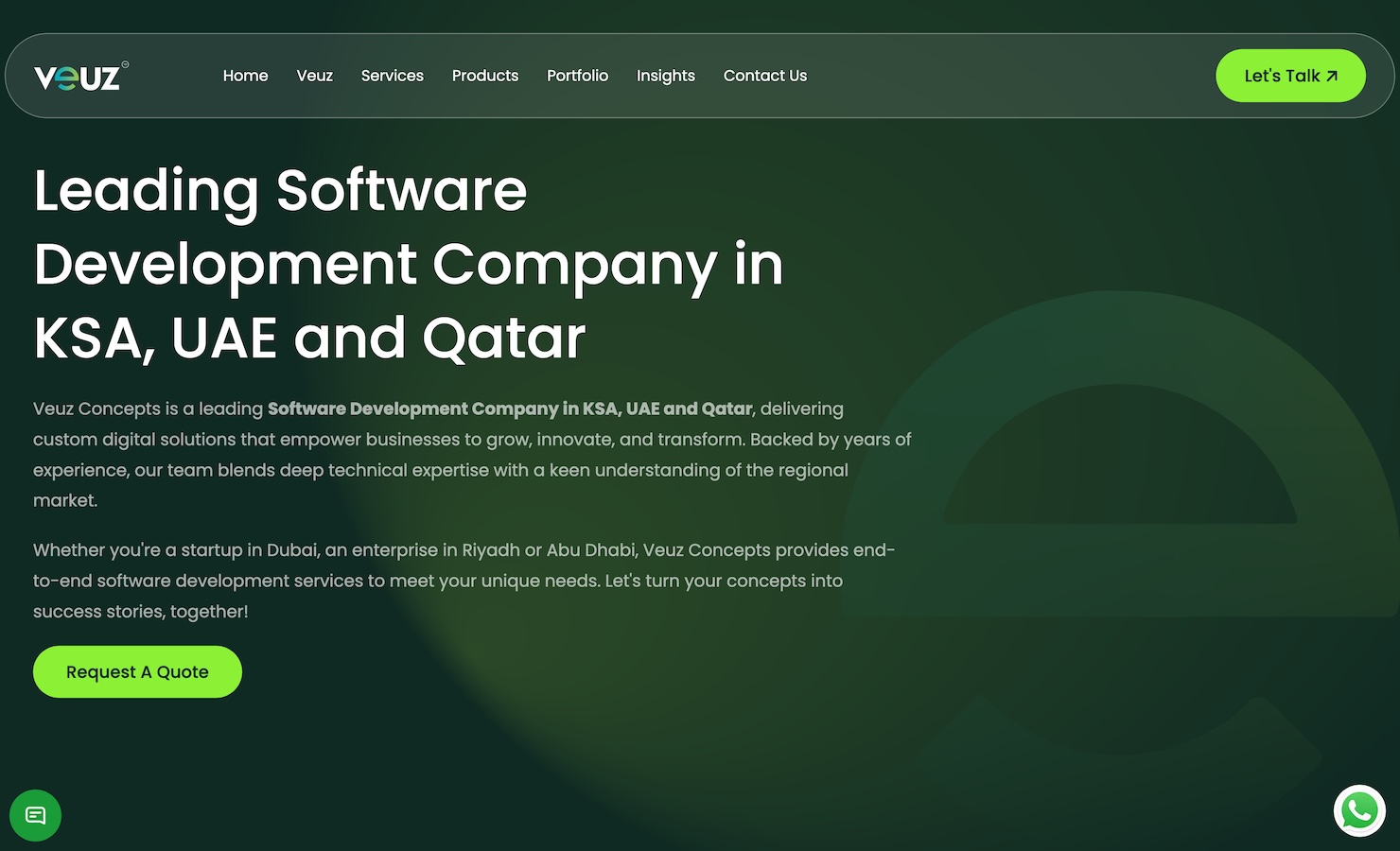The image size is (1400, 851).
Task: Open the Insights menu item
Action: tap(665, 76)
